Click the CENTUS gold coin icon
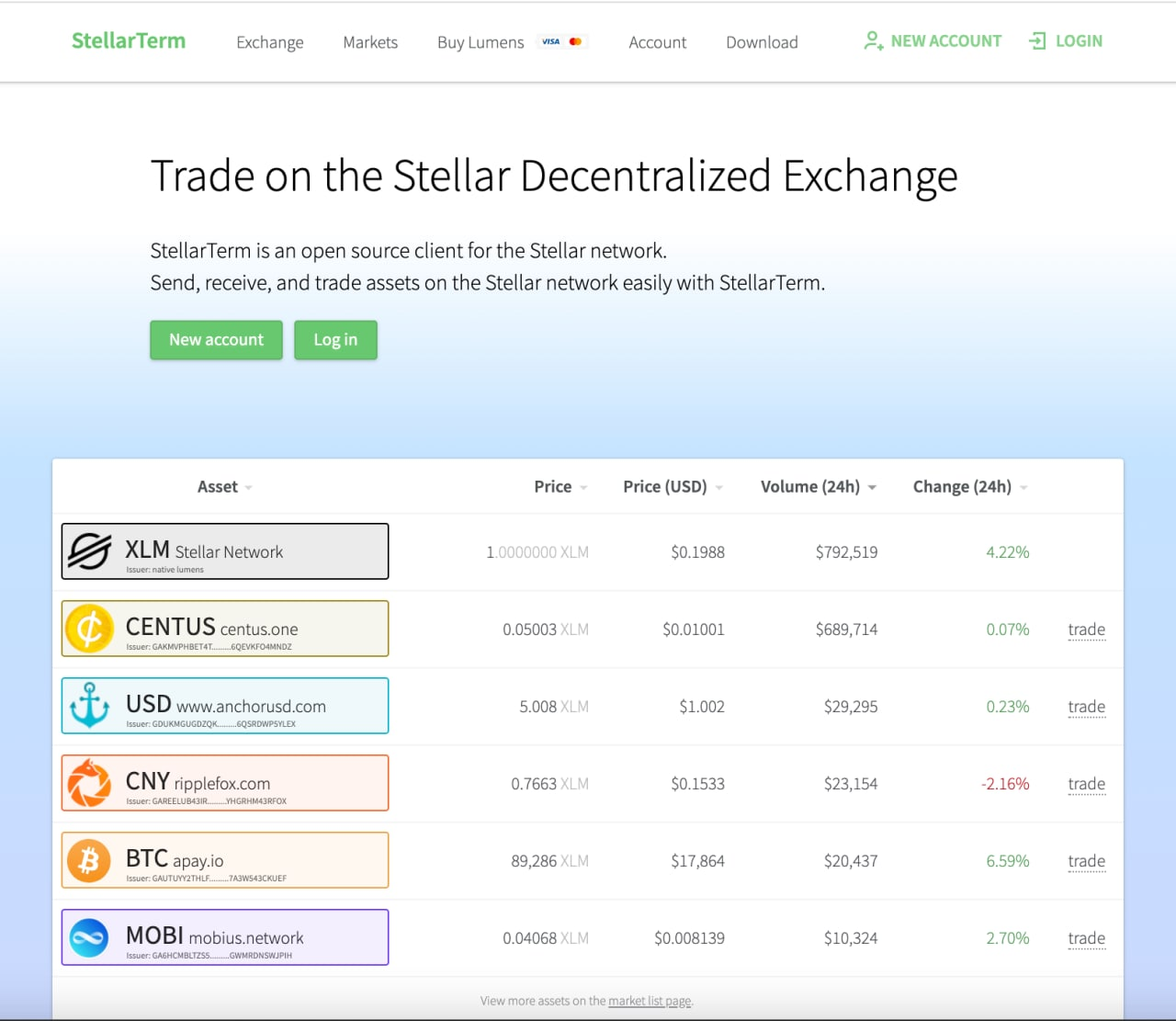 [90, 629]
